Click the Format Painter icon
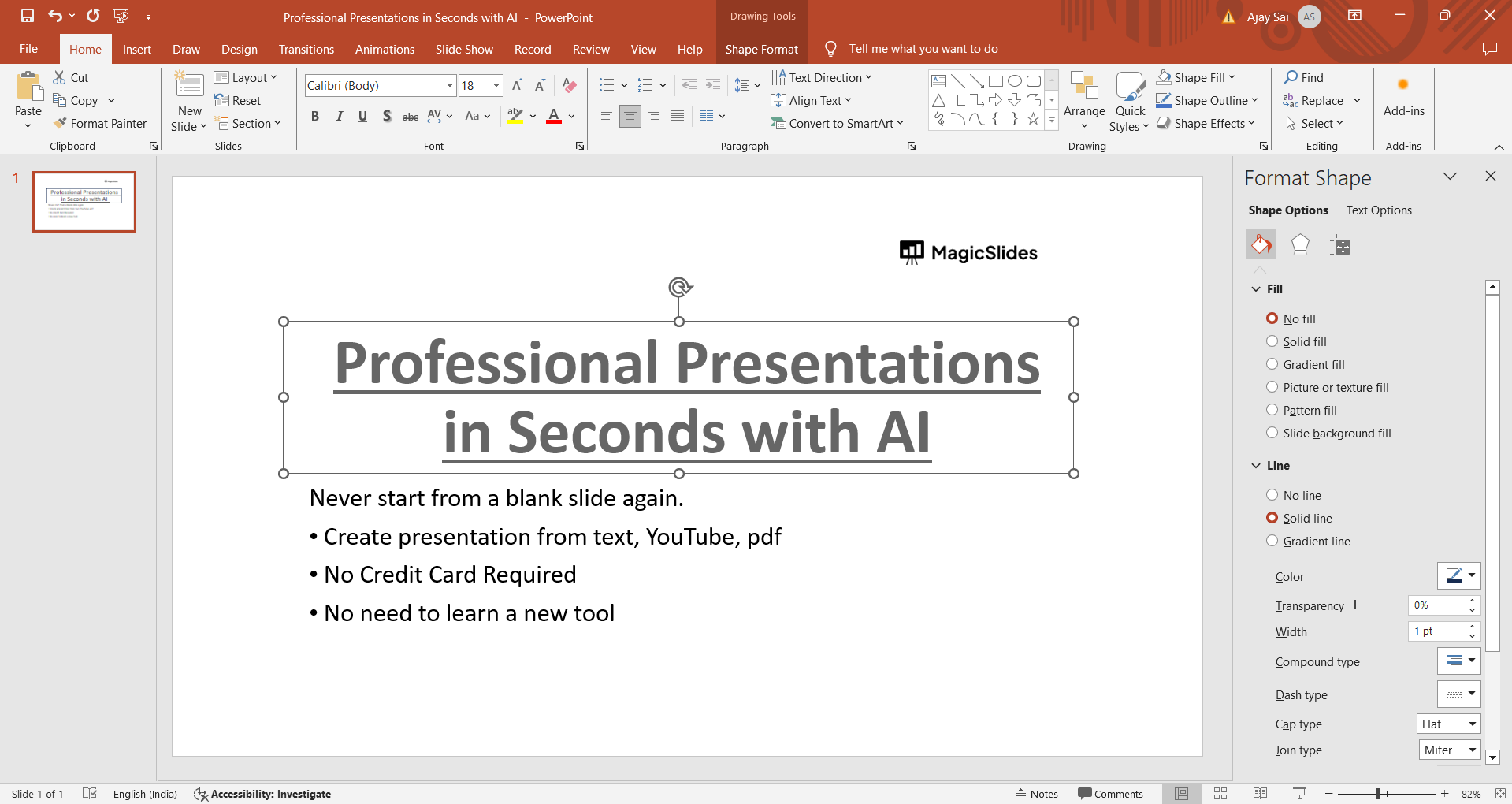This screenshot has height=804, width=1512. 60,124
